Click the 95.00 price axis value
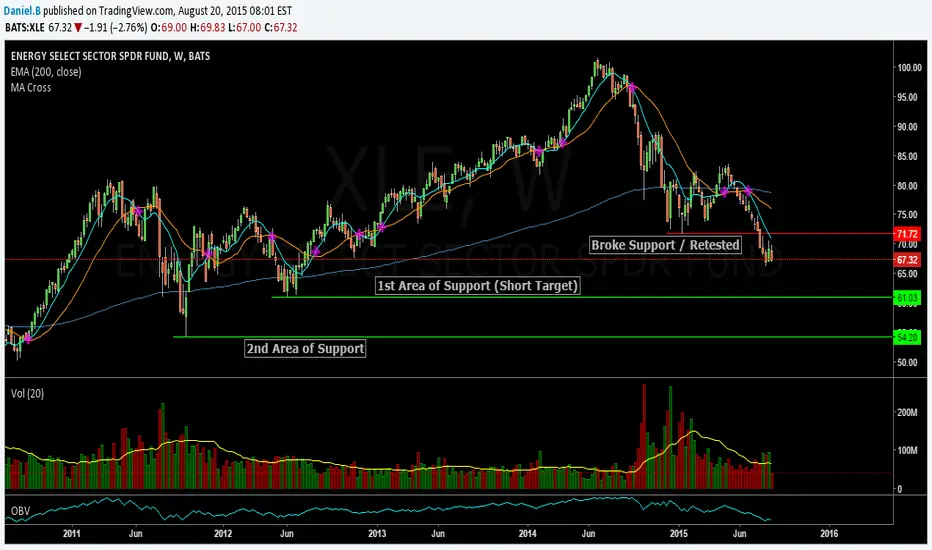Viewport: 932px width, 550px height. pyautogui.click(x=909, y=97)
